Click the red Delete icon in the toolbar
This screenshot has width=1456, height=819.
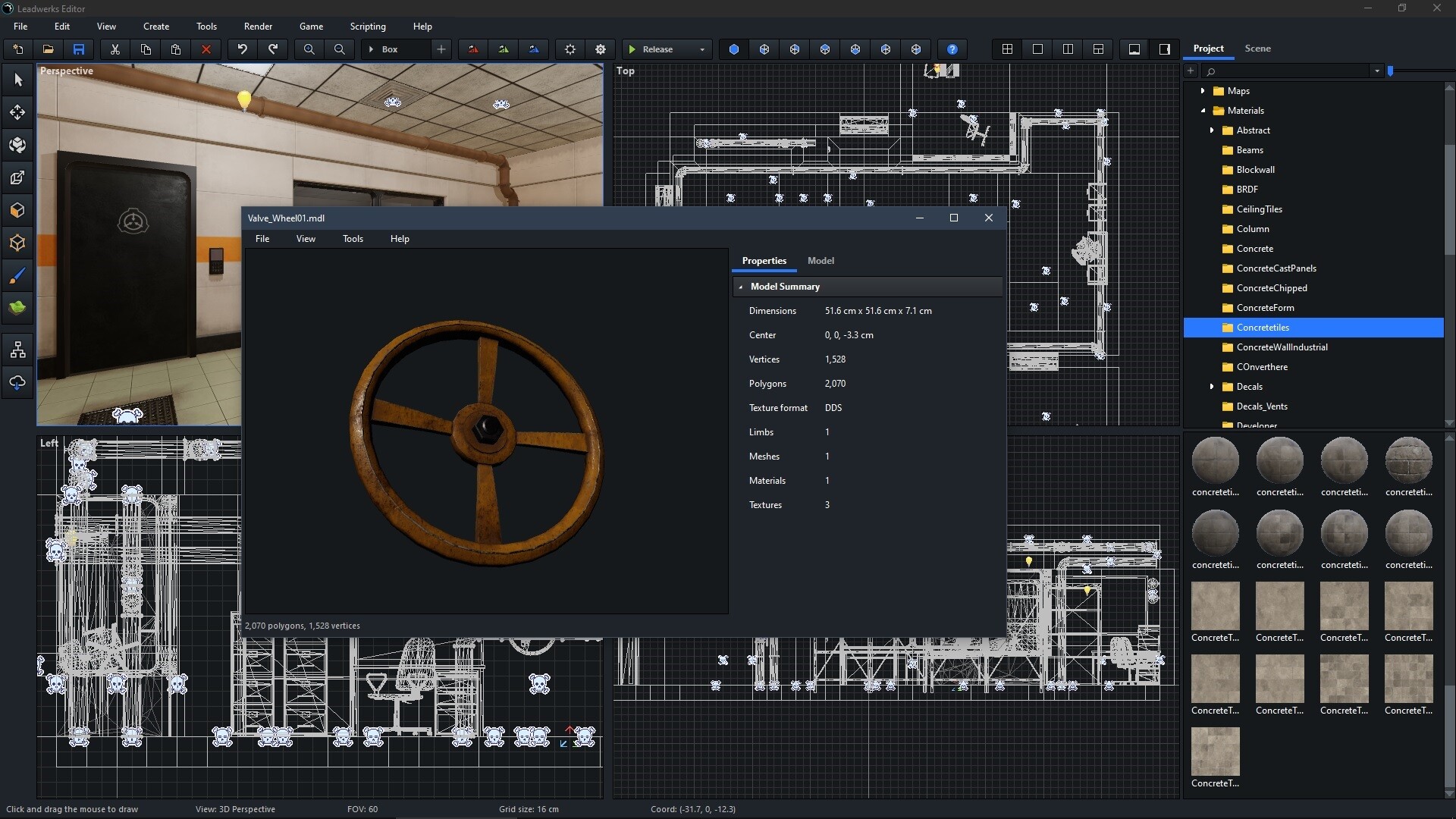pos(206,49)
